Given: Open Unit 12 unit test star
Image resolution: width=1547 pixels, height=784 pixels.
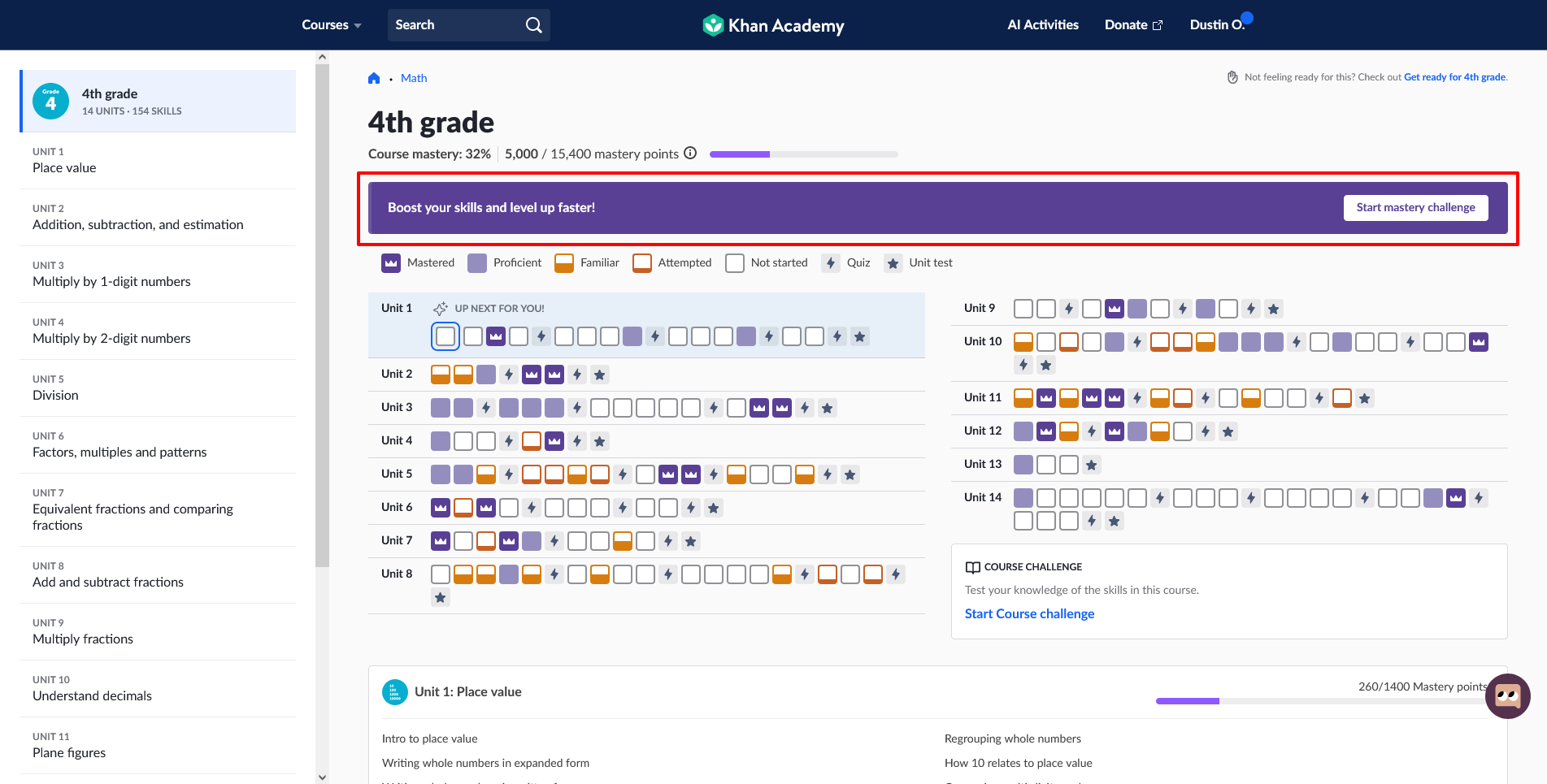Looking at the screenshot, I should (x=1228, y=431).
